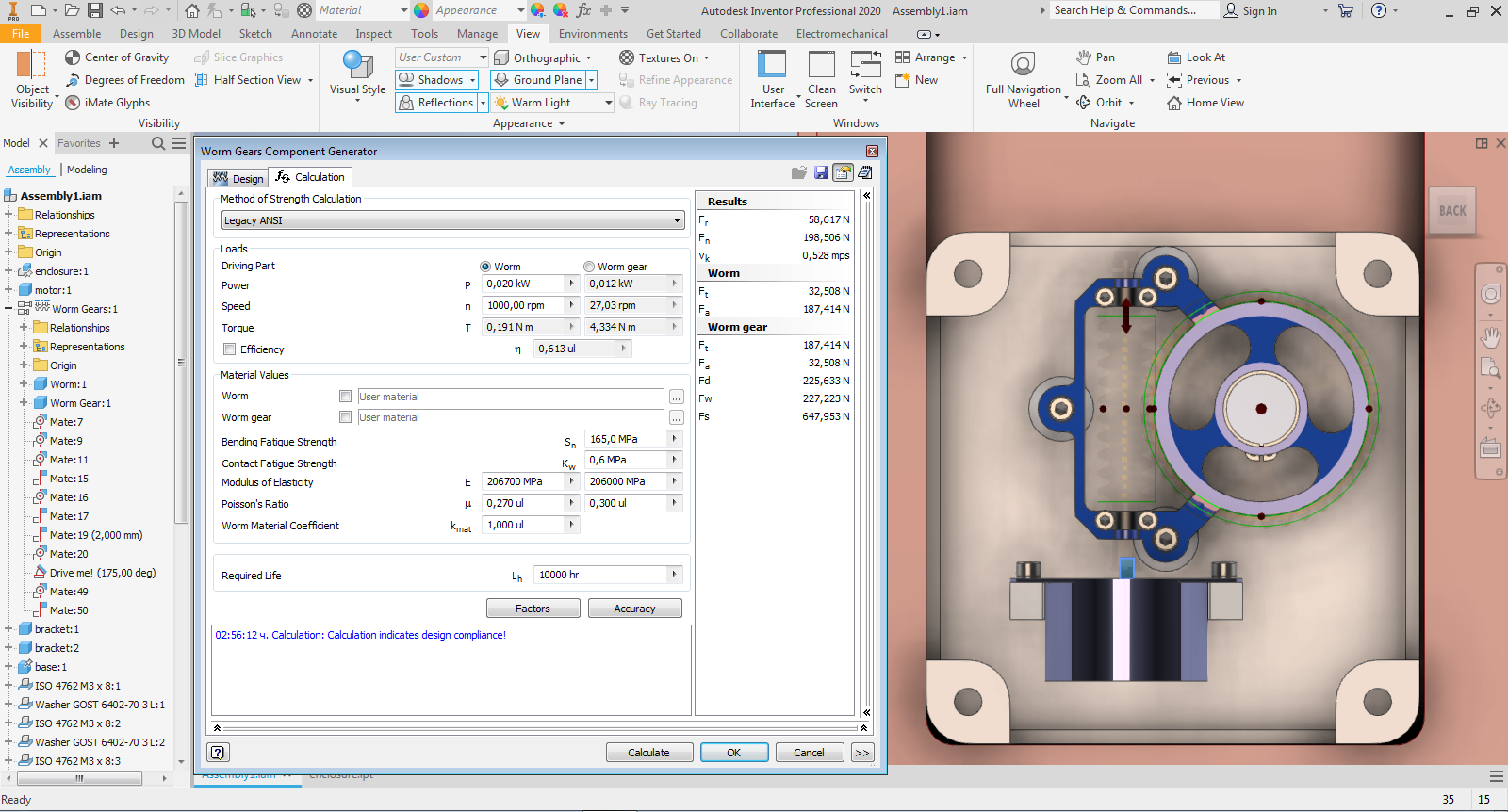Click Previous view tool

1198,80
